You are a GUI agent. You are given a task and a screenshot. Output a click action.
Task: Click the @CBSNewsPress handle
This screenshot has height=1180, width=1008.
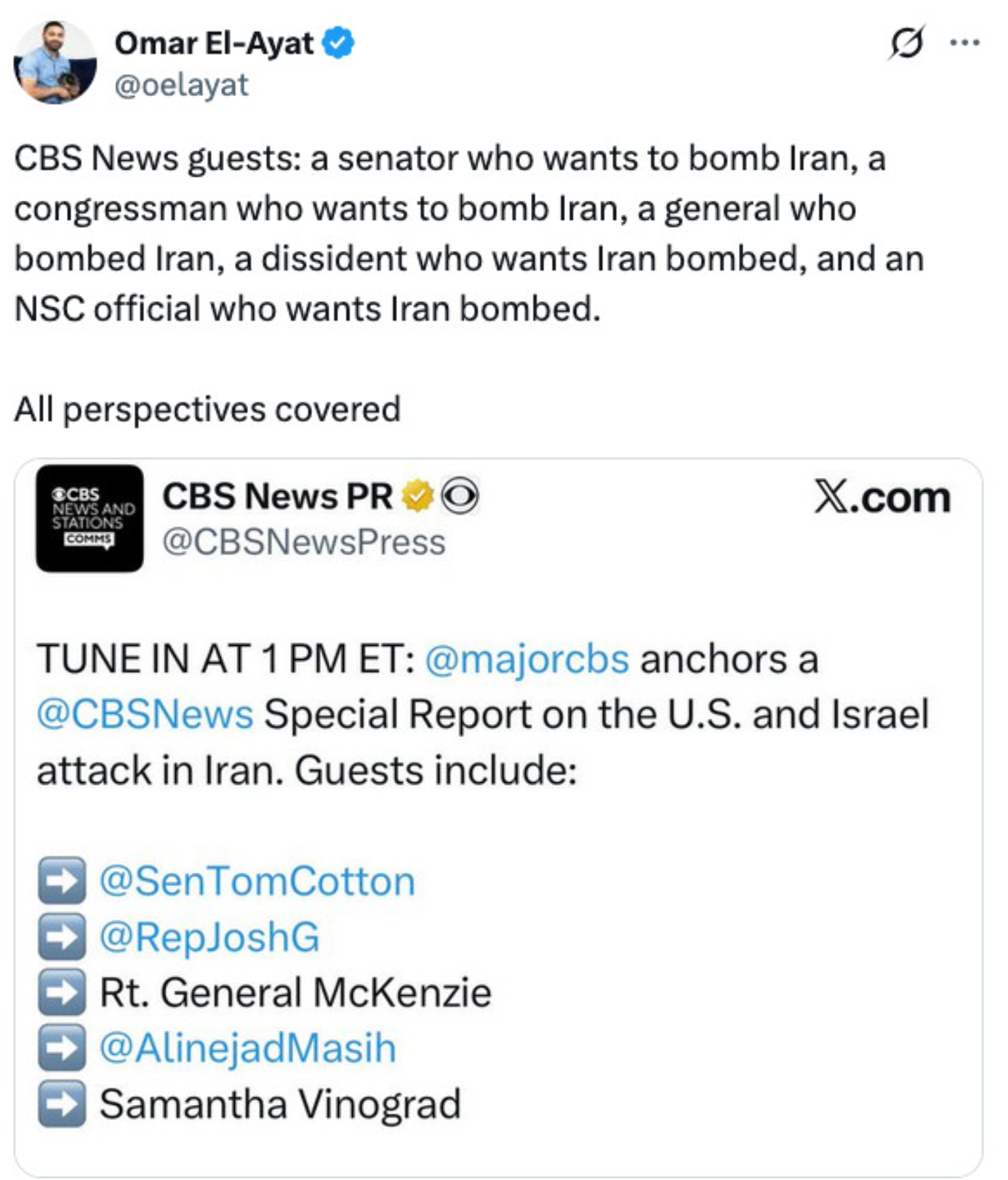coord(303,543)
